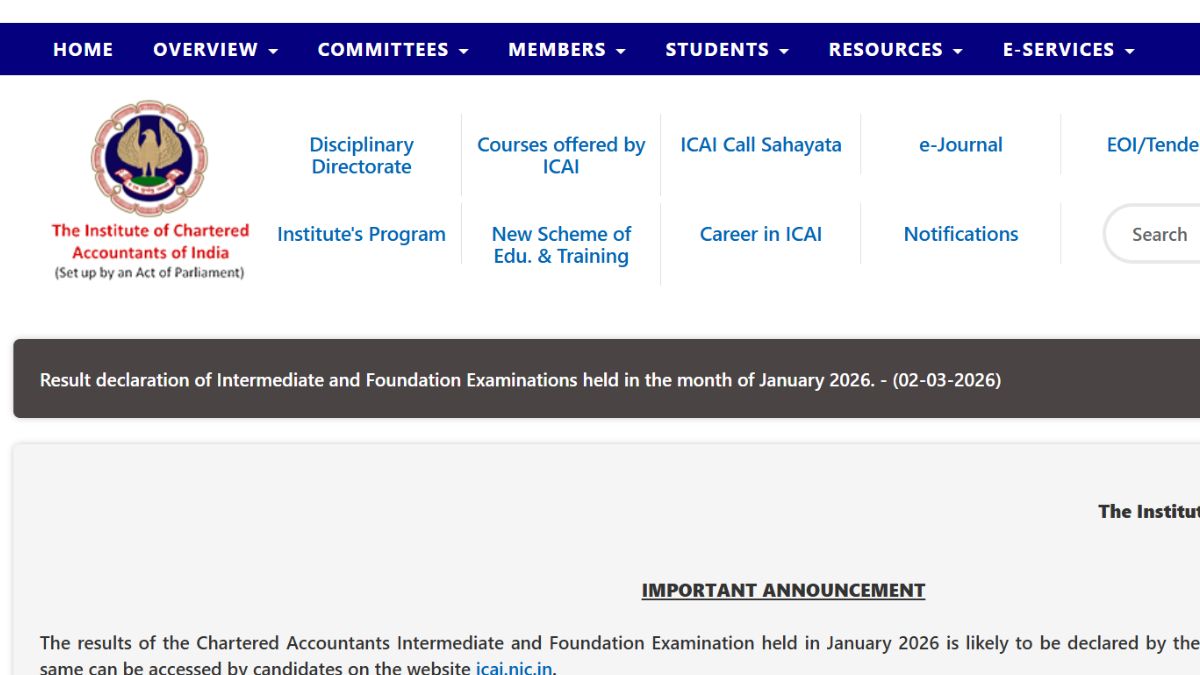Expand the OVERVIEW dropdown menu
Screen dimensions: 1200x675
(x=215, y=50)
